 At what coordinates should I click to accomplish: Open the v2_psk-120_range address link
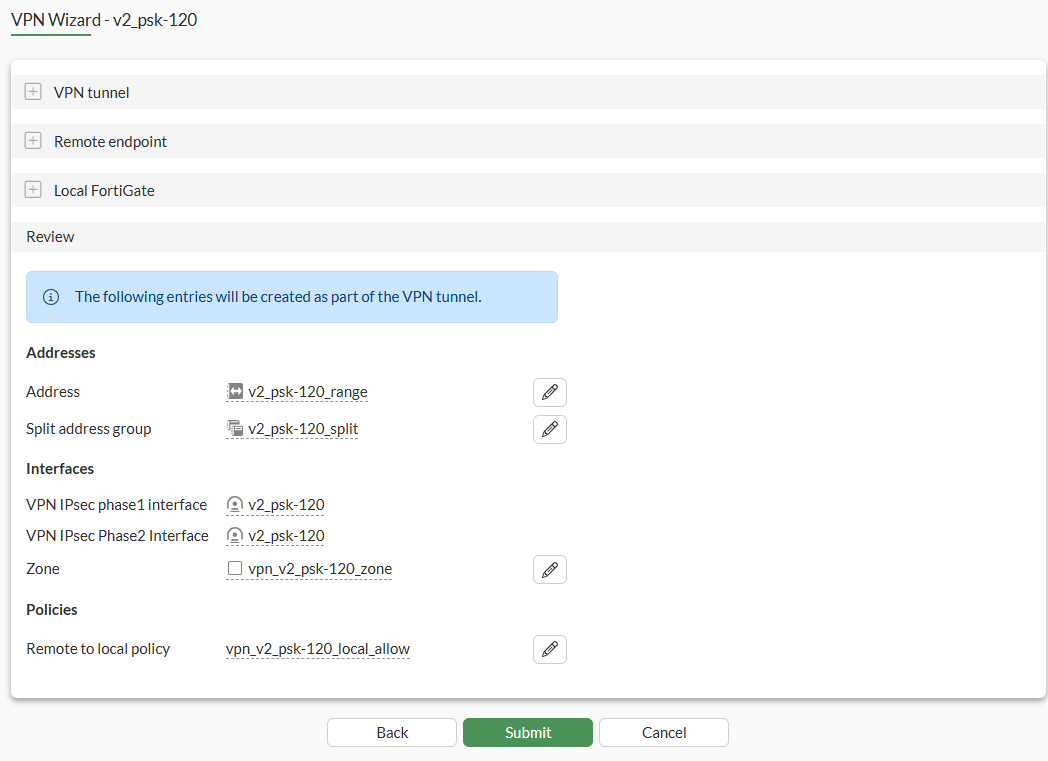click(306, 391)
